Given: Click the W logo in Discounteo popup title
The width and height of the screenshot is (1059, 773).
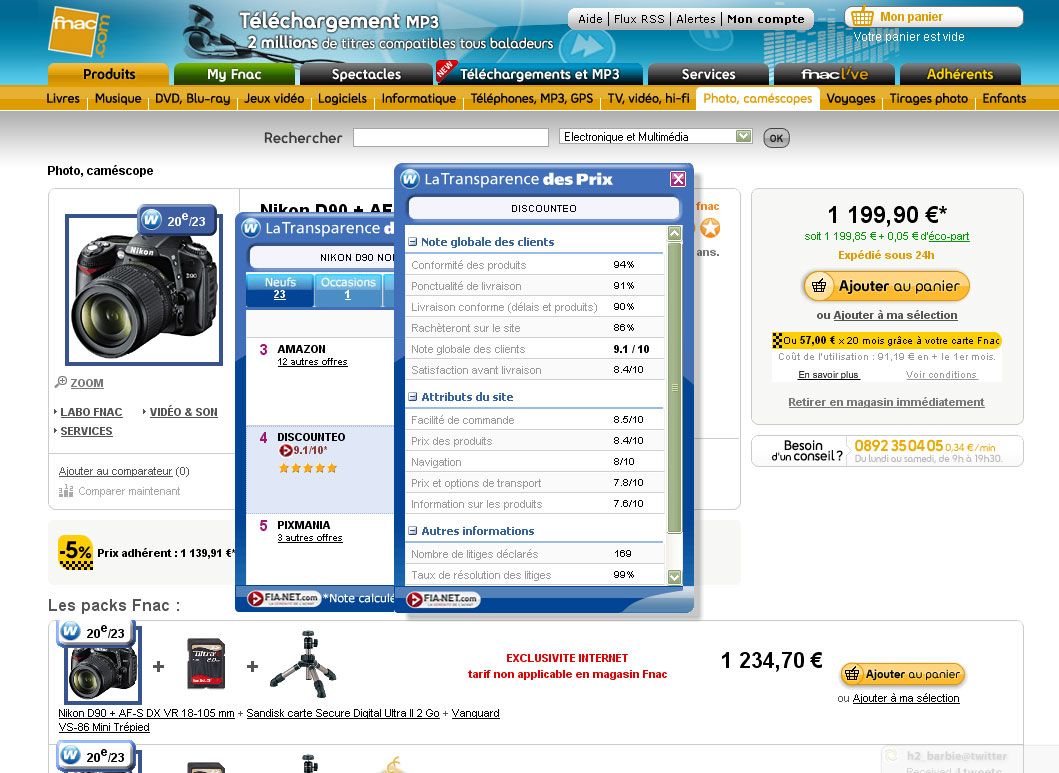Looking at the screenshot, I should click(x=410, y=179).
